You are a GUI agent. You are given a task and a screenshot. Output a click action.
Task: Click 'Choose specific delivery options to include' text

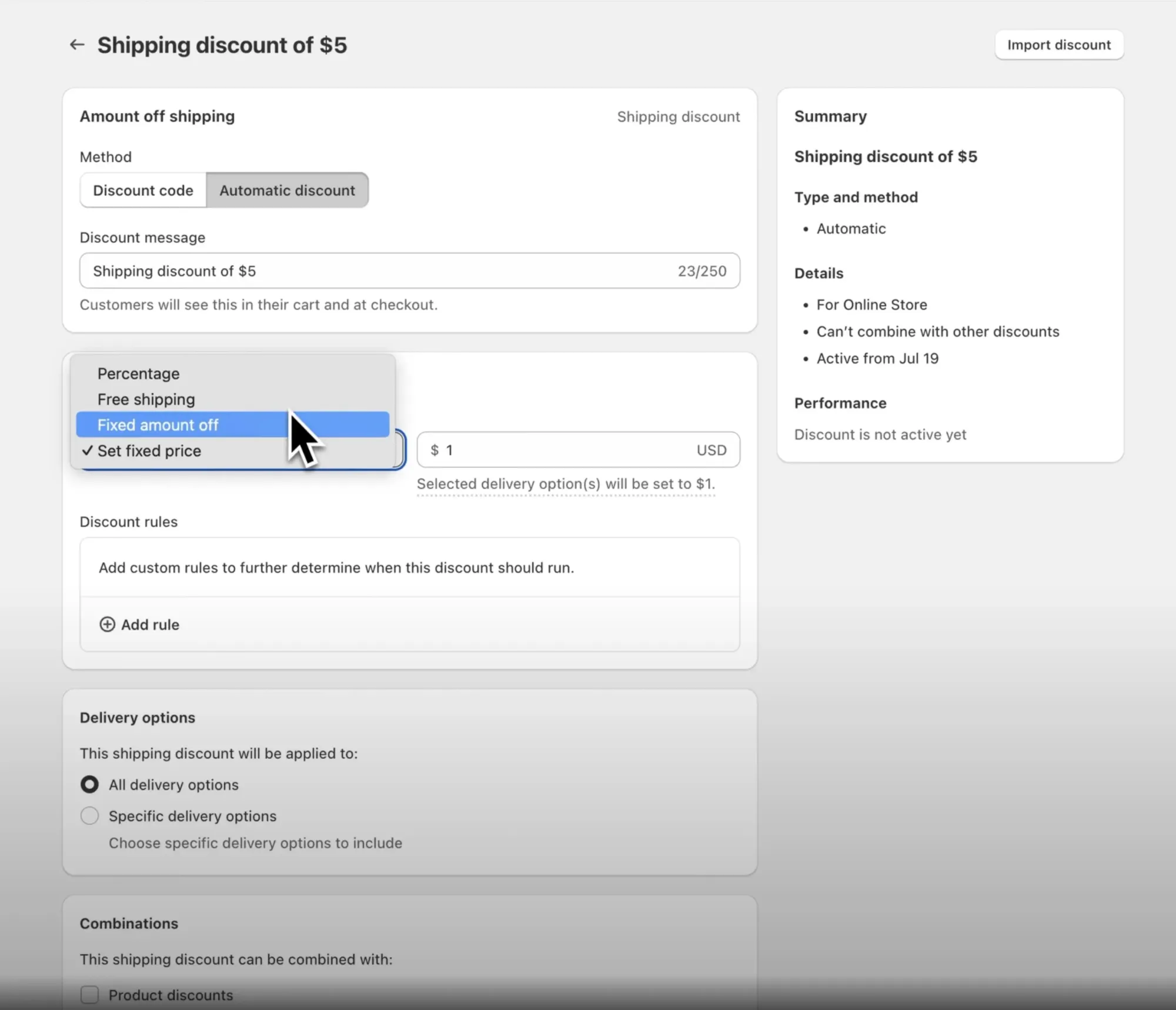point(255,843)
